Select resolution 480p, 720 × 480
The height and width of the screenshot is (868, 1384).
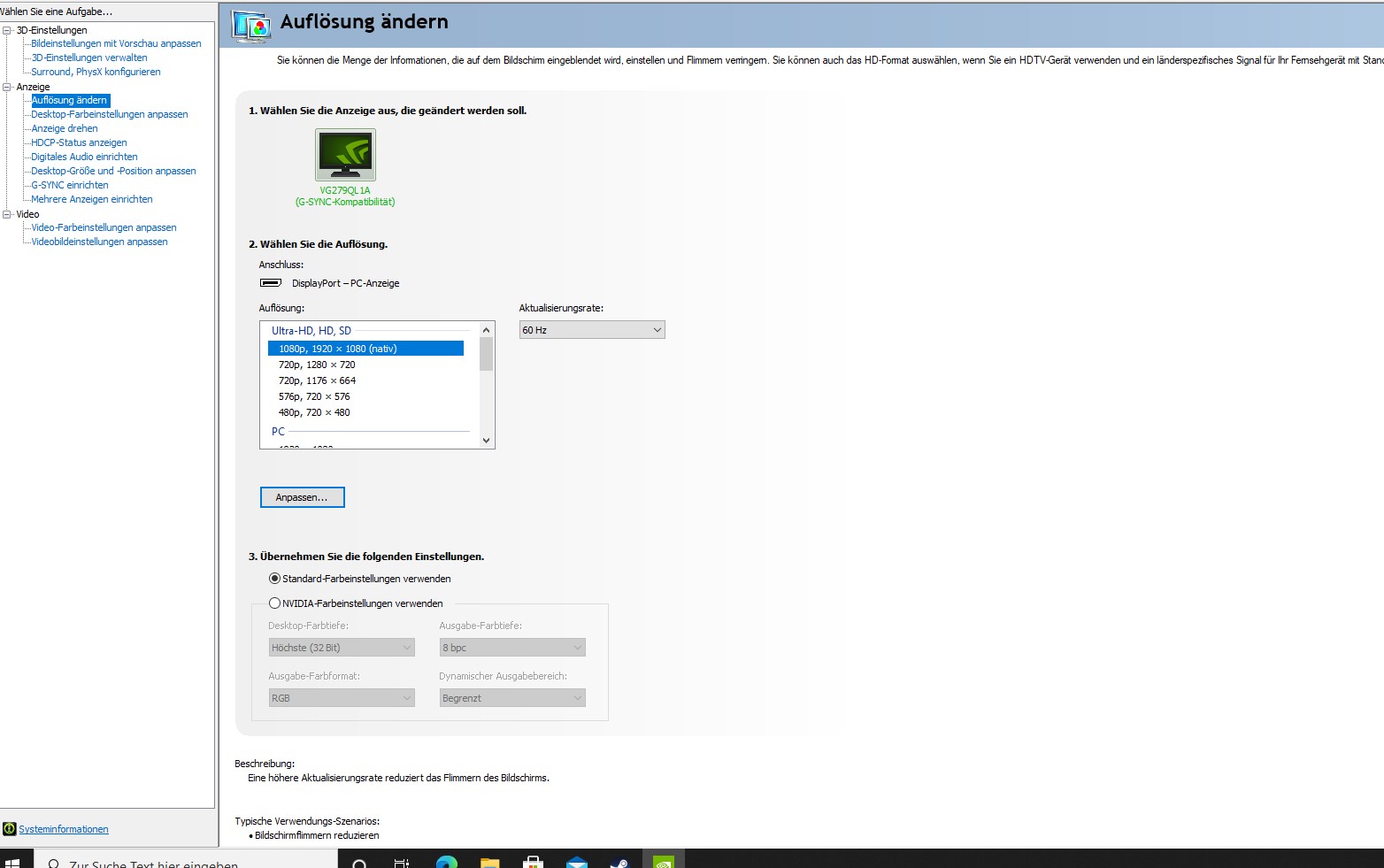(314, 412)
